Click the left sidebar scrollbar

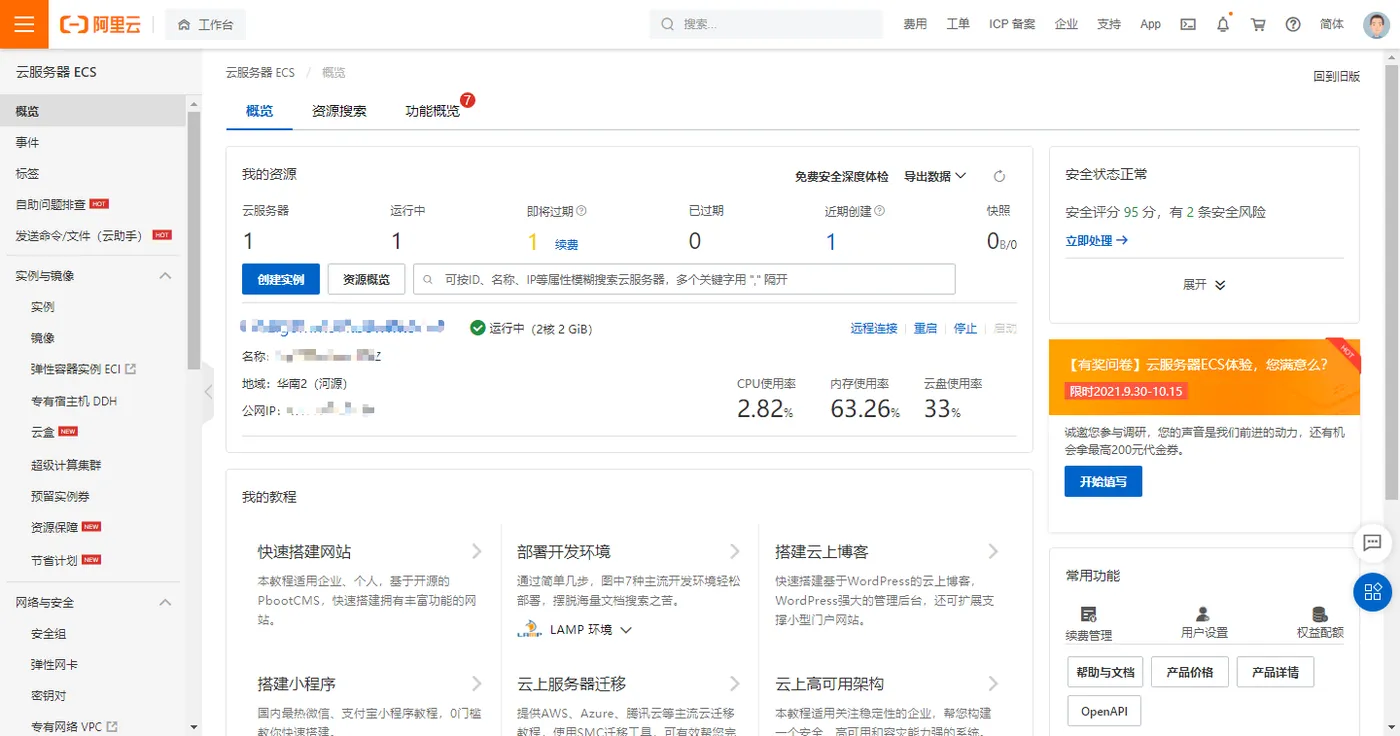click(194, 240)
